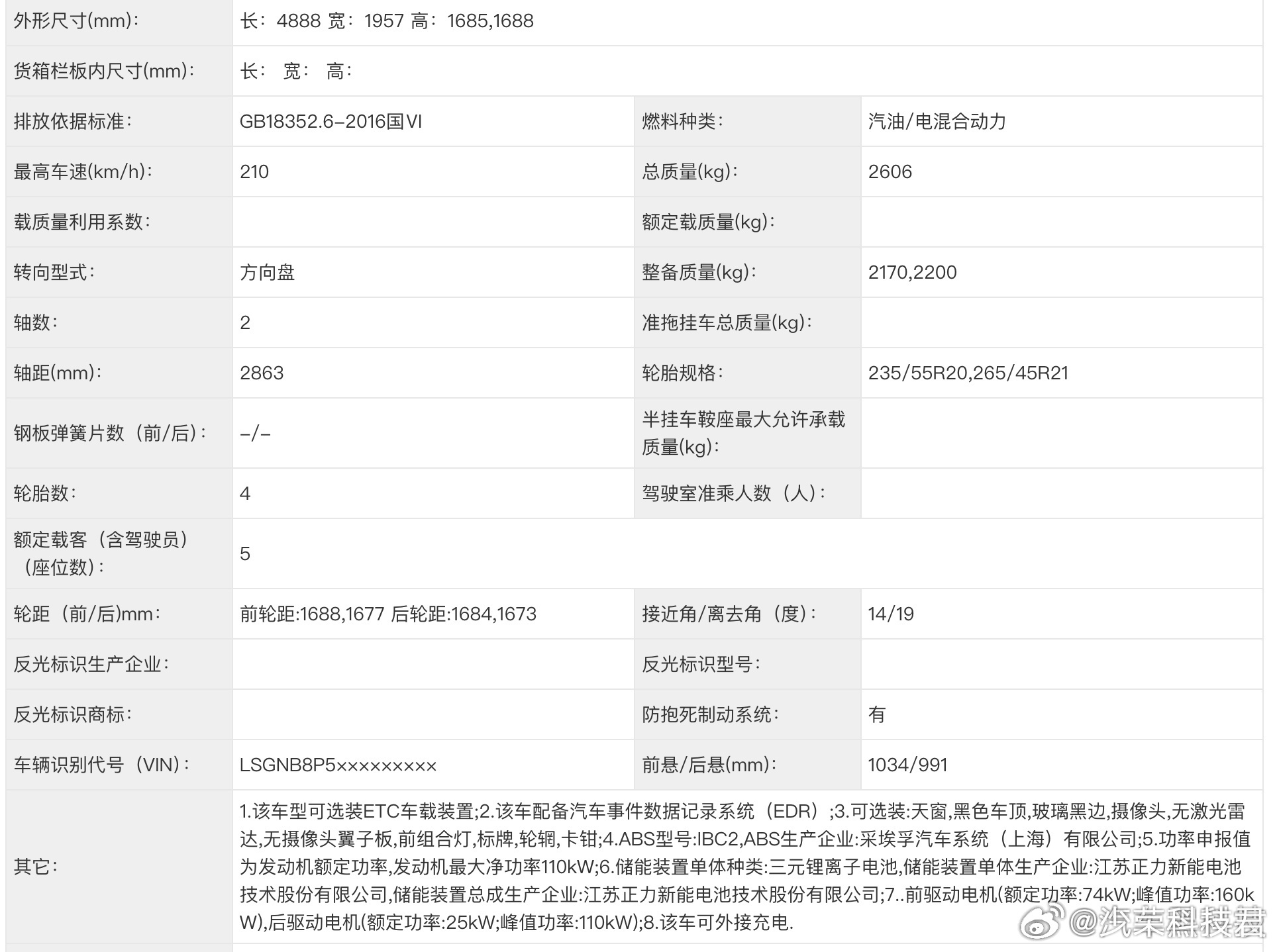
Task: Click the 前悬/后悬(mm) label
Action: tap(709, 765)
